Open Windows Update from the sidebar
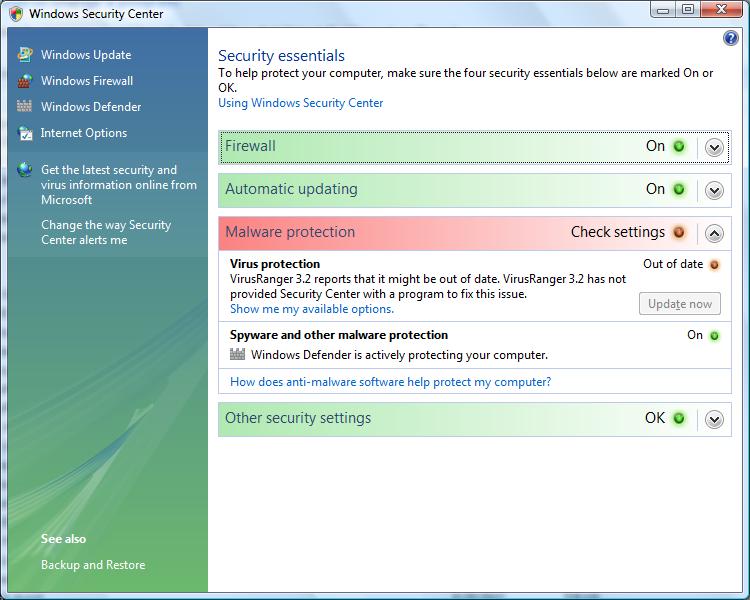Image resolution: width=750 pixels, height=600 pixels. [x=86, y=55]
